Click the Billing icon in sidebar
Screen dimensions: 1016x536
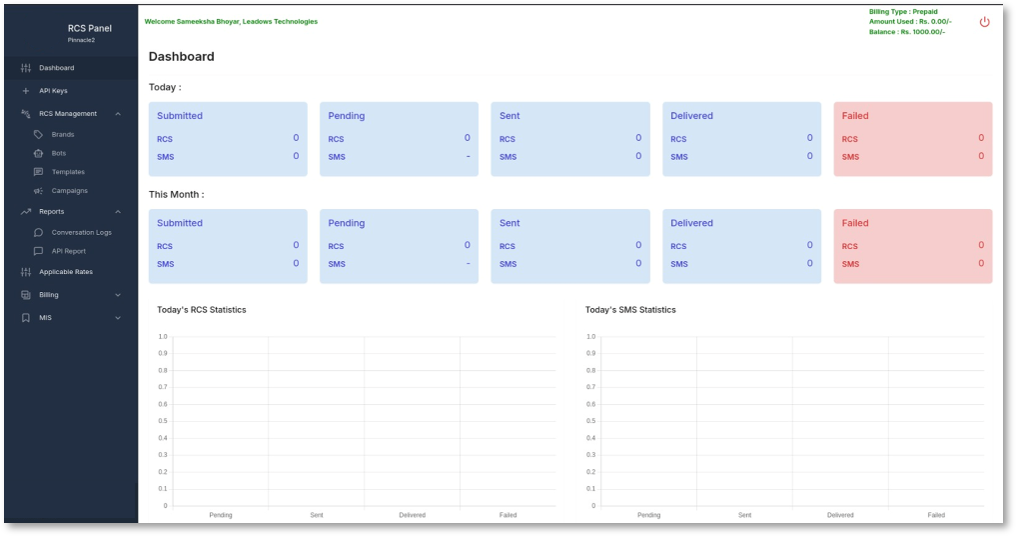click(26, 295)
